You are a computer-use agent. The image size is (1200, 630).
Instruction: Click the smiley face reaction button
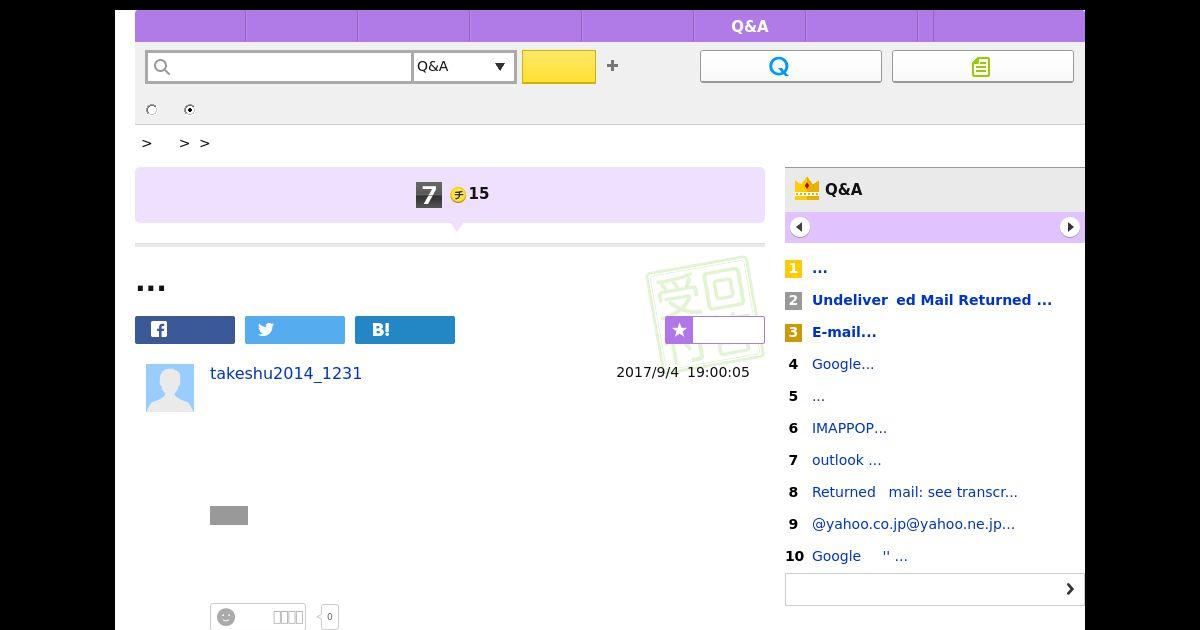tap(258, 617)
